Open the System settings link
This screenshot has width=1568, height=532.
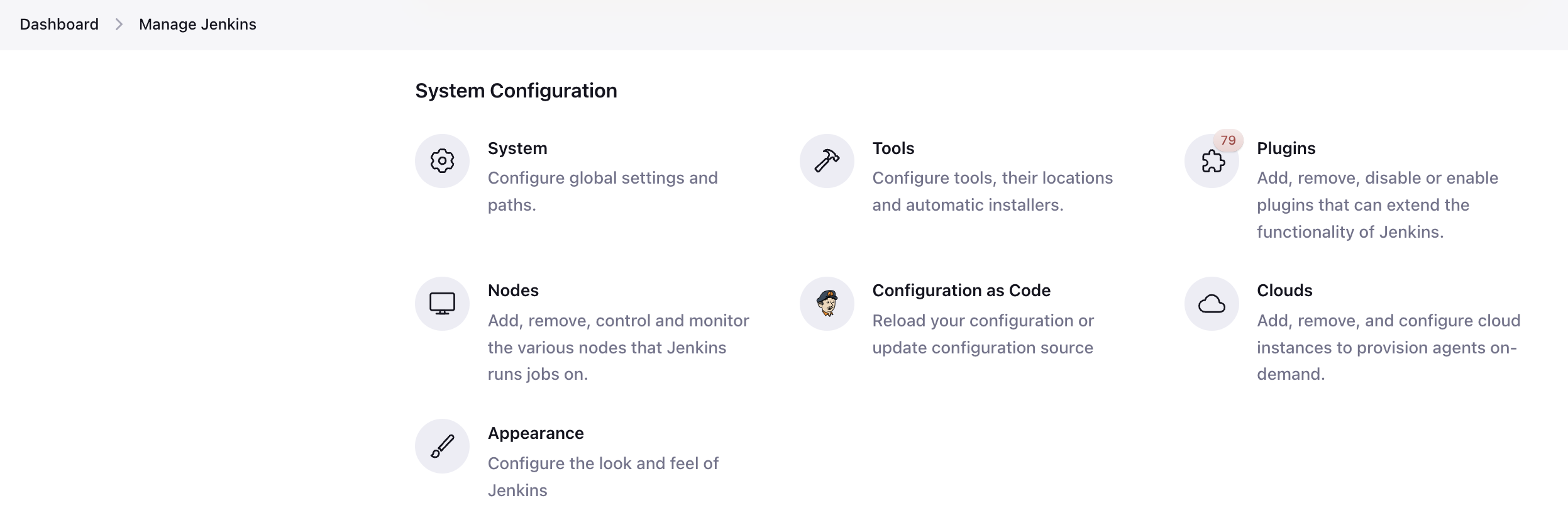coord(517,148)
